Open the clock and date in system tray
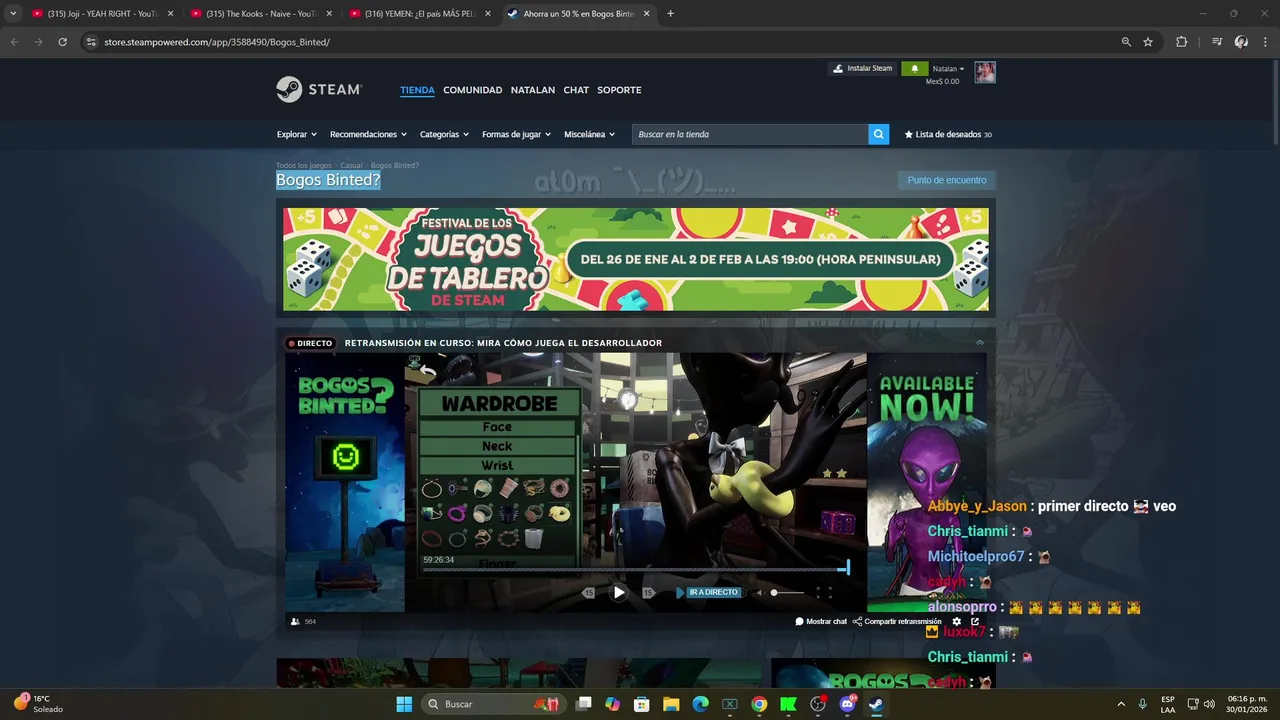Viewport: 1280px width, 720px height. coord(1247,704)
